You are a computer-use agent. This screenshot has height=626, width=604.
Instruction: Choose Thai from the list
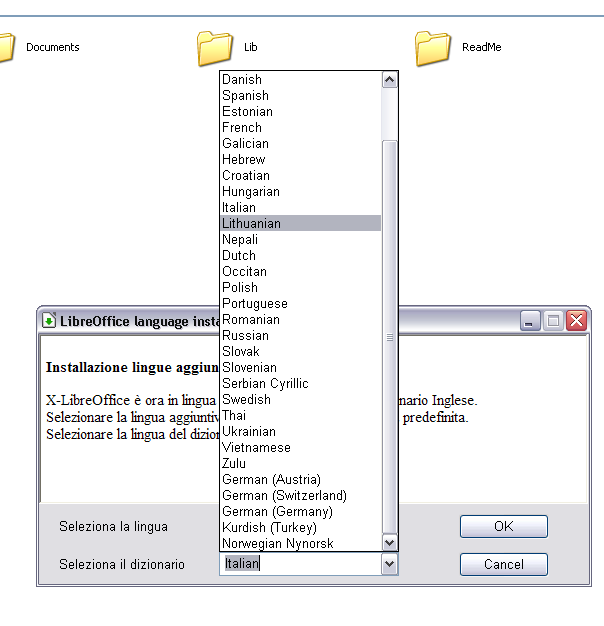pos(300,415)
